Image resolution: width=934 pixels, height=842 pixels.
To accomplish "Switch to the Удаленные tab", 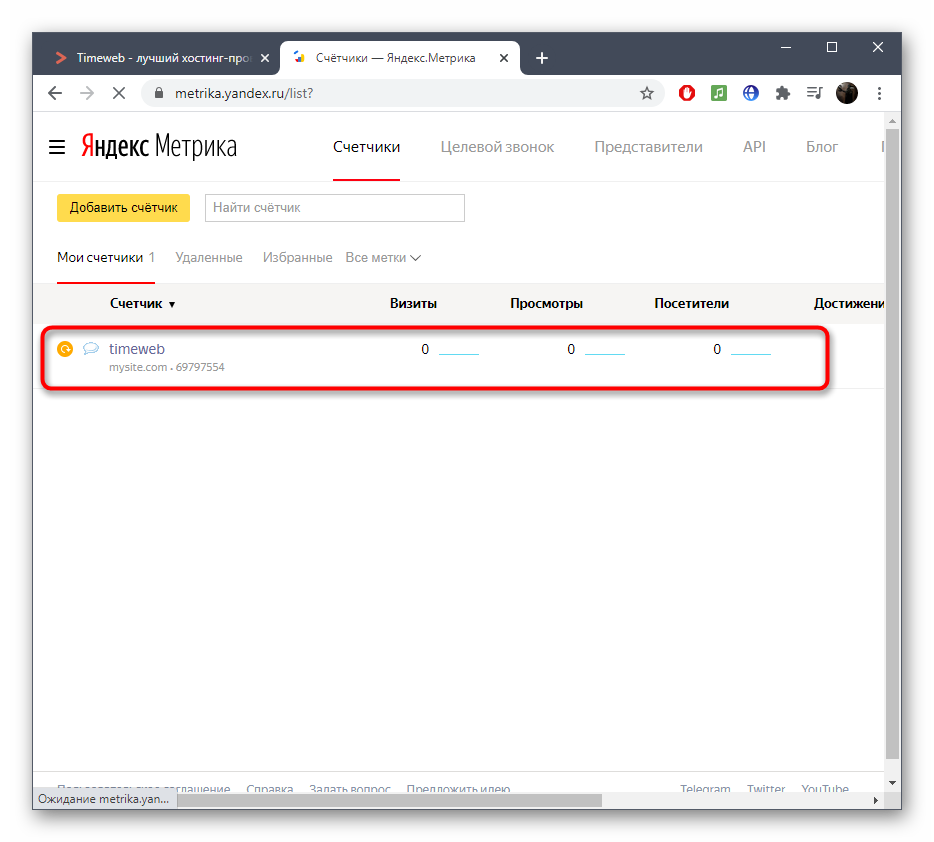I will point(209,258).
